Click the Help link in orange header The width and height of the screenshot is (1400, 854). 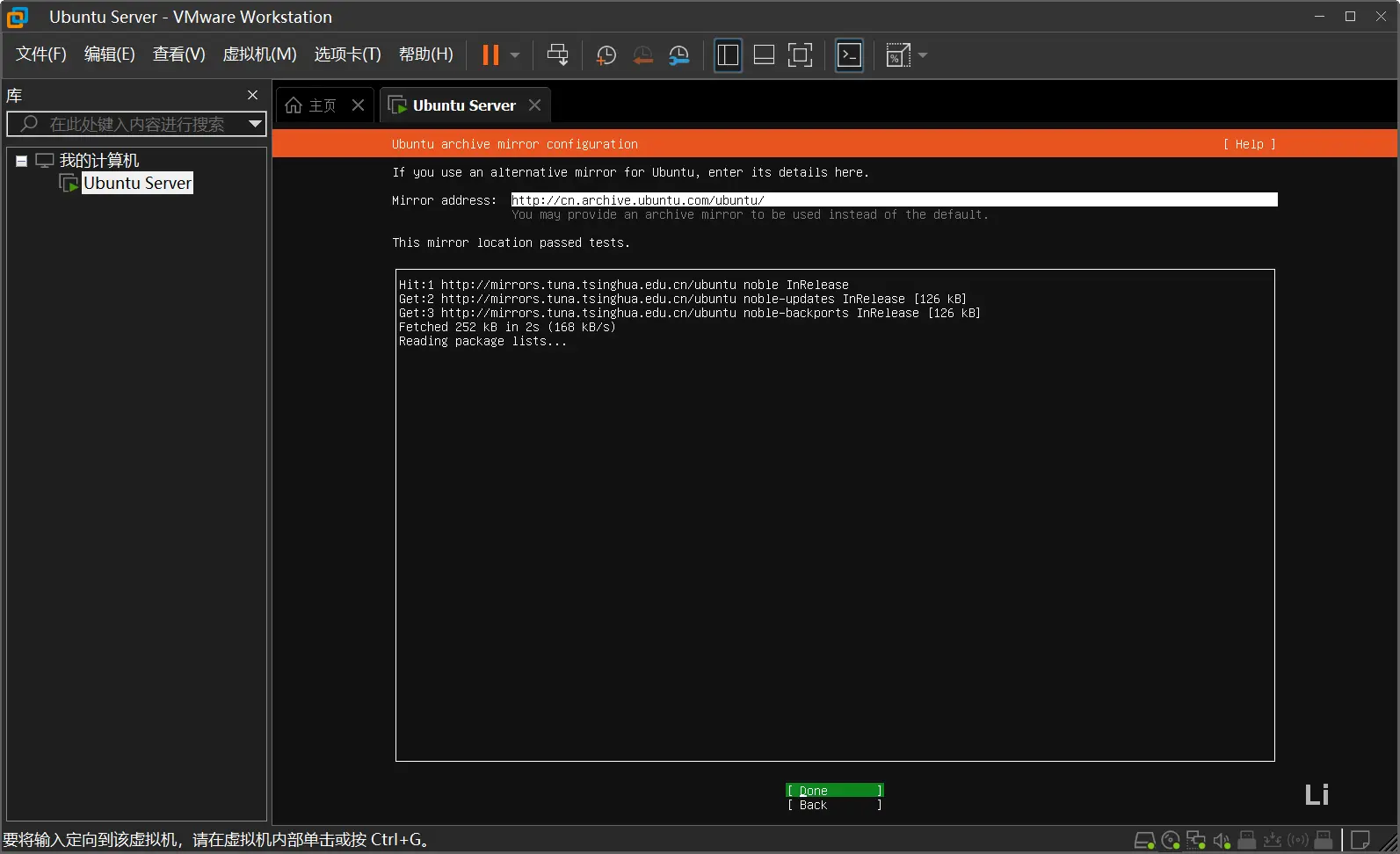pos(1249,144)
